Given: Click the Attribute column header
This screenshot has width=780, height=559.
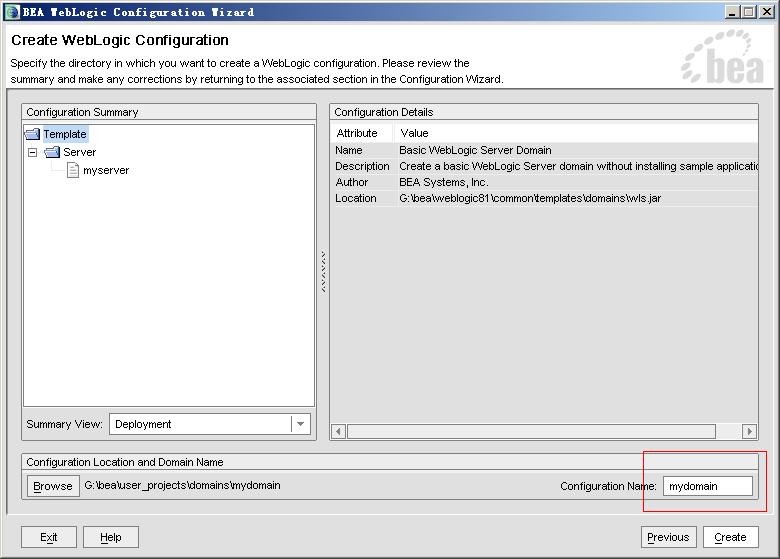Looking at the screenshot, I should pos(363,133).
